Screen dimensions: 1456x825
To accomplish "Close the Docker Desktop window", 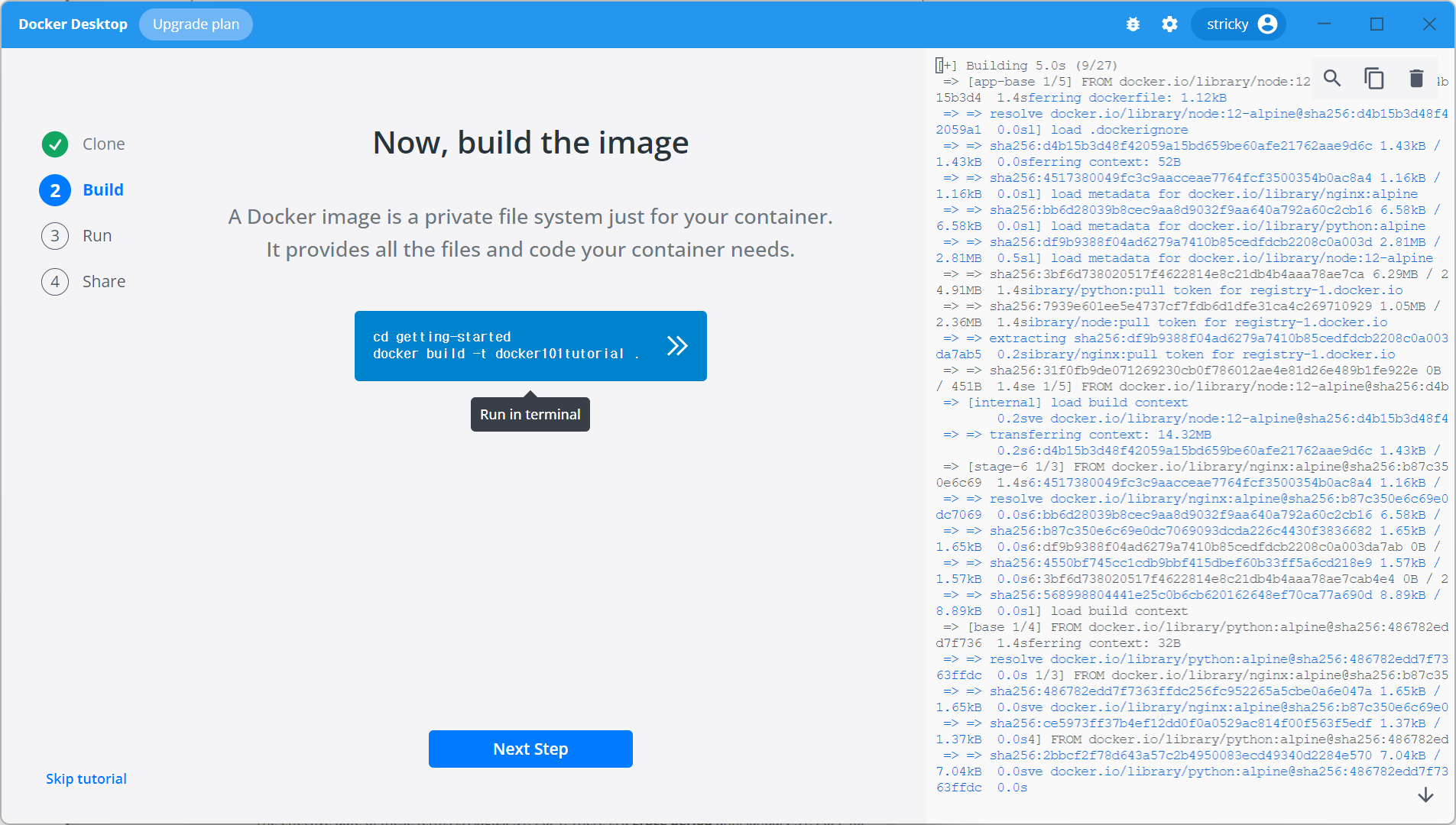I will coord(1429,24).
